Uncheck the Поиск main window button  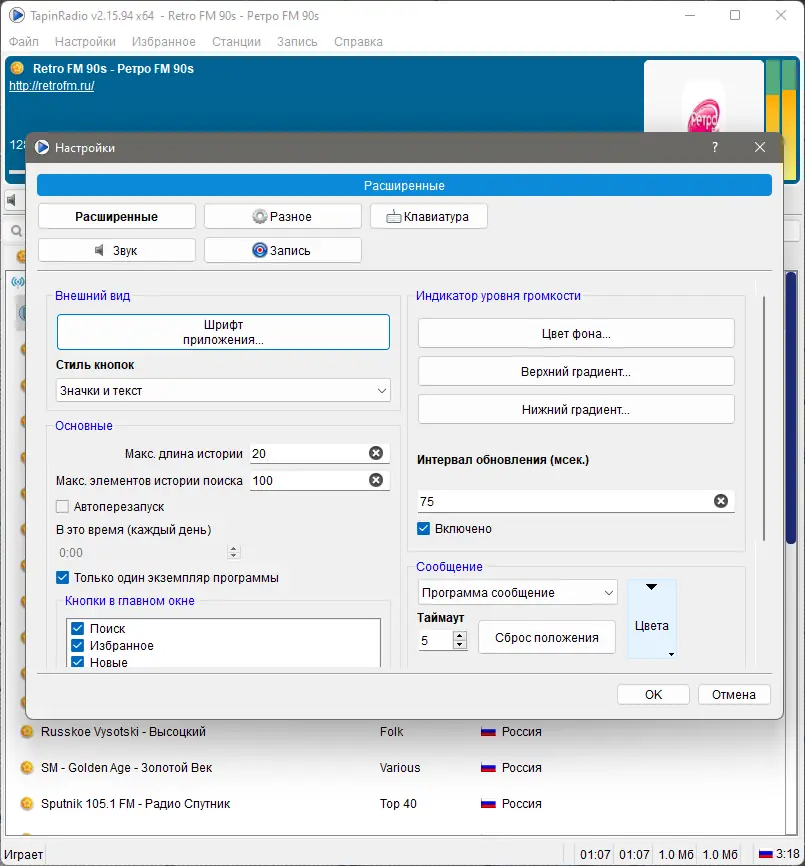coord(78,629)
